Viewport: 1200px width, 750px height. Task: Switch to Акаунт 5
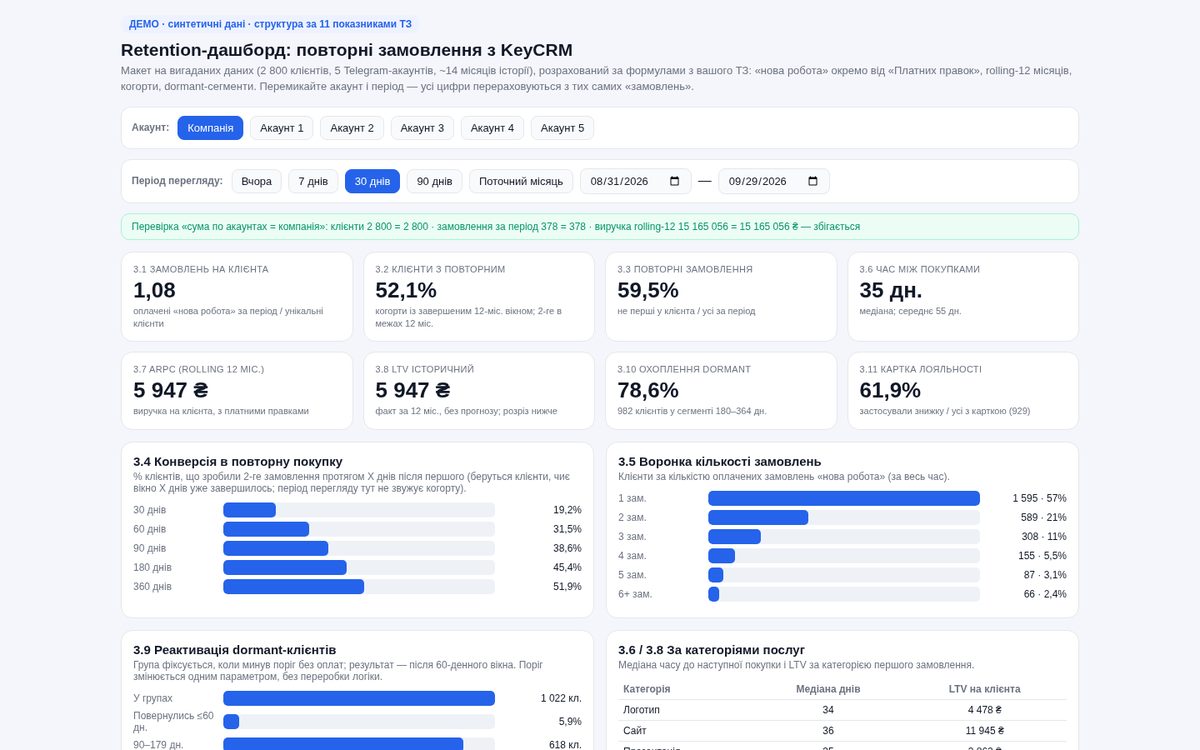(x=562, y=128)
